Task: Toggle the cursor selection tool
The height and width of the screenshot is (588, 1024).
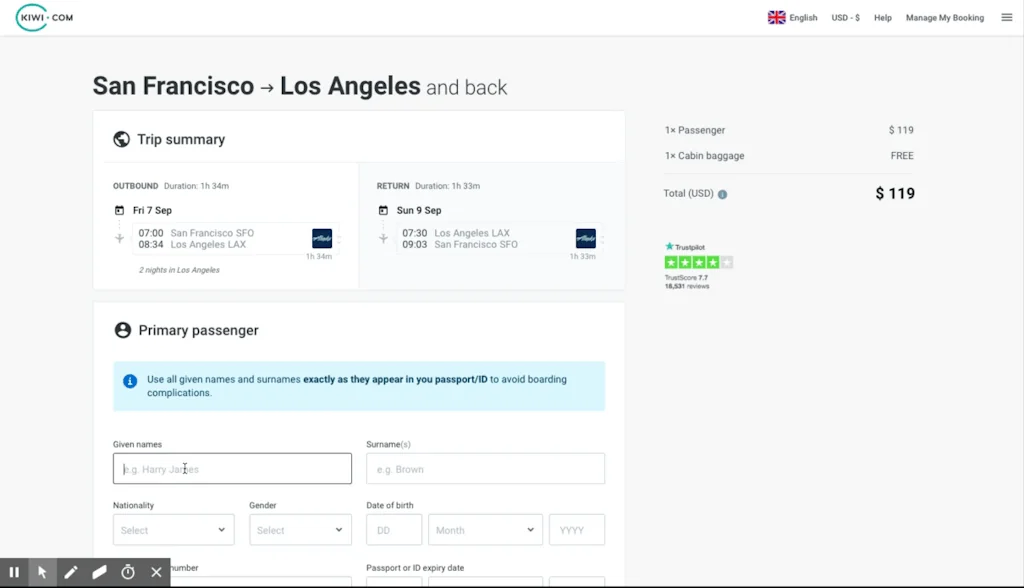Action: click(43, 572)
